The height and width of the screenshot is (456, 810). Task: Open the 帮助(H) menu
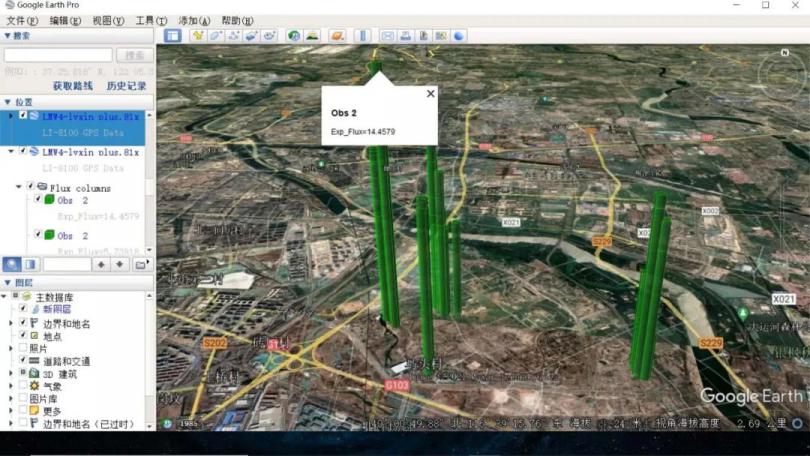point(237,21)
